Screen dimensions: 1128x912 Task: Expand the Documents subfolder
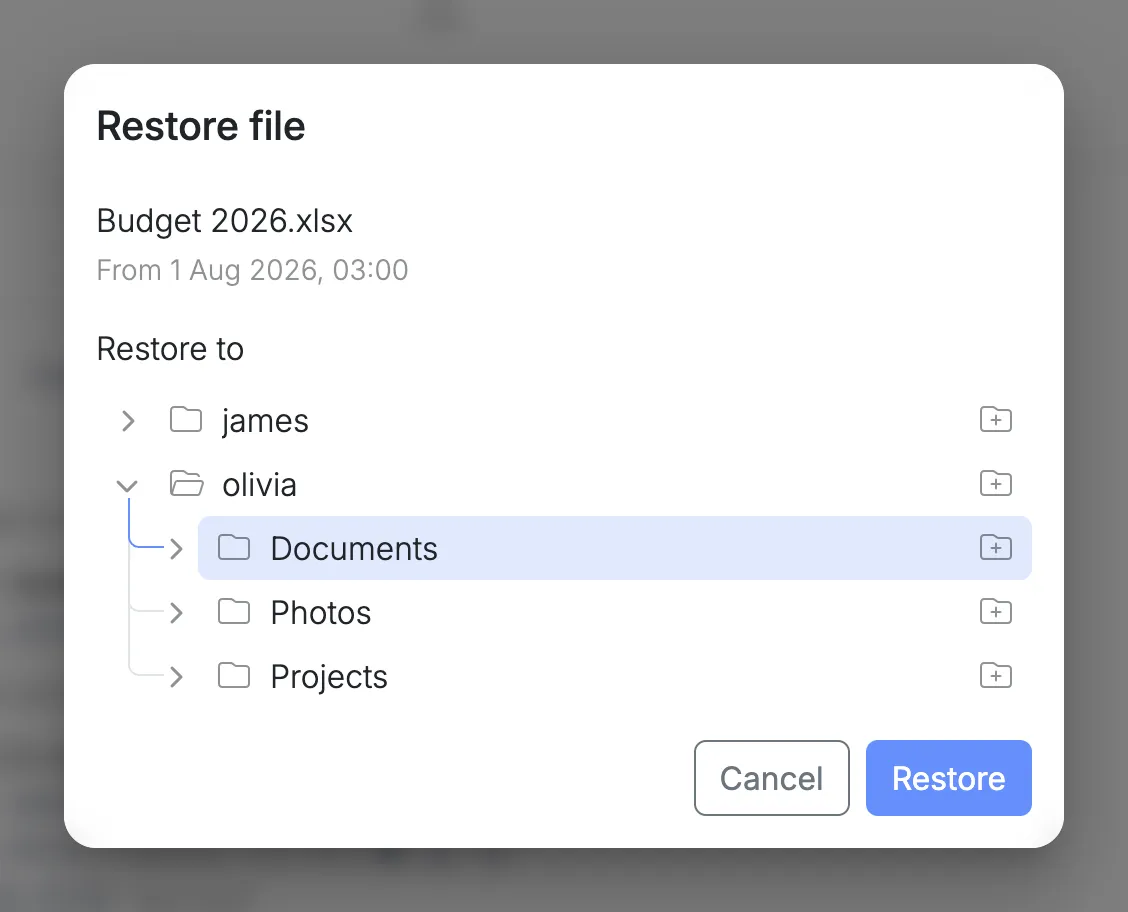[x=176, y=549]
